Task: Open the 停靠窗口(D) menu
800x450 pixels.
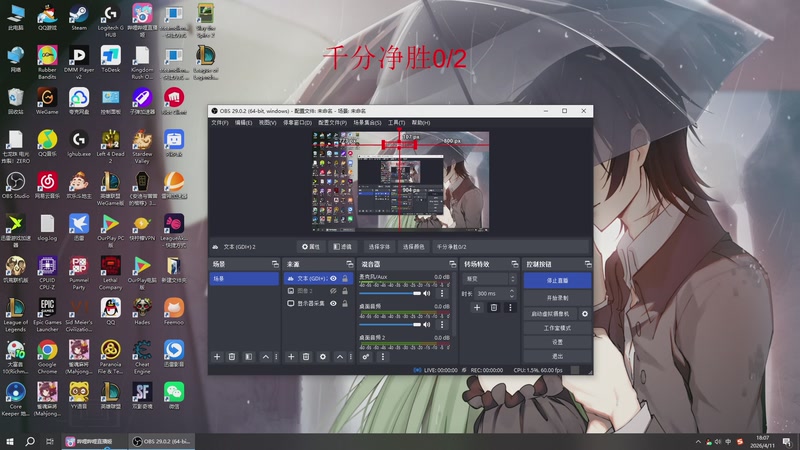Action: 297,122
